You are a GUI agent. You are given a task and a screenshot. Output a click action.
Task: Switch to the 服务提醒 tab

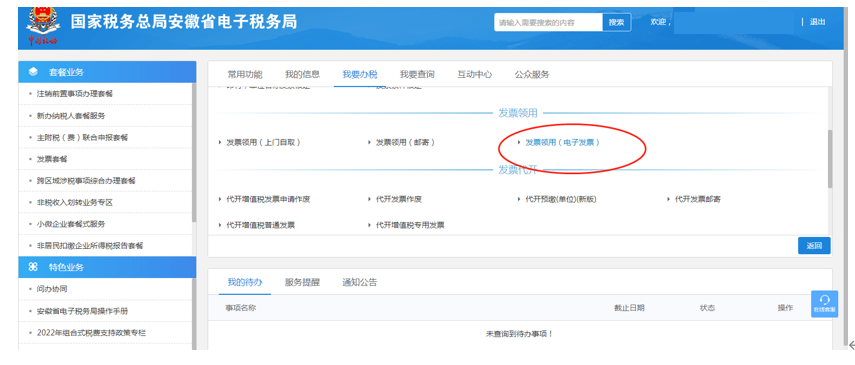[x=302, y=283]
